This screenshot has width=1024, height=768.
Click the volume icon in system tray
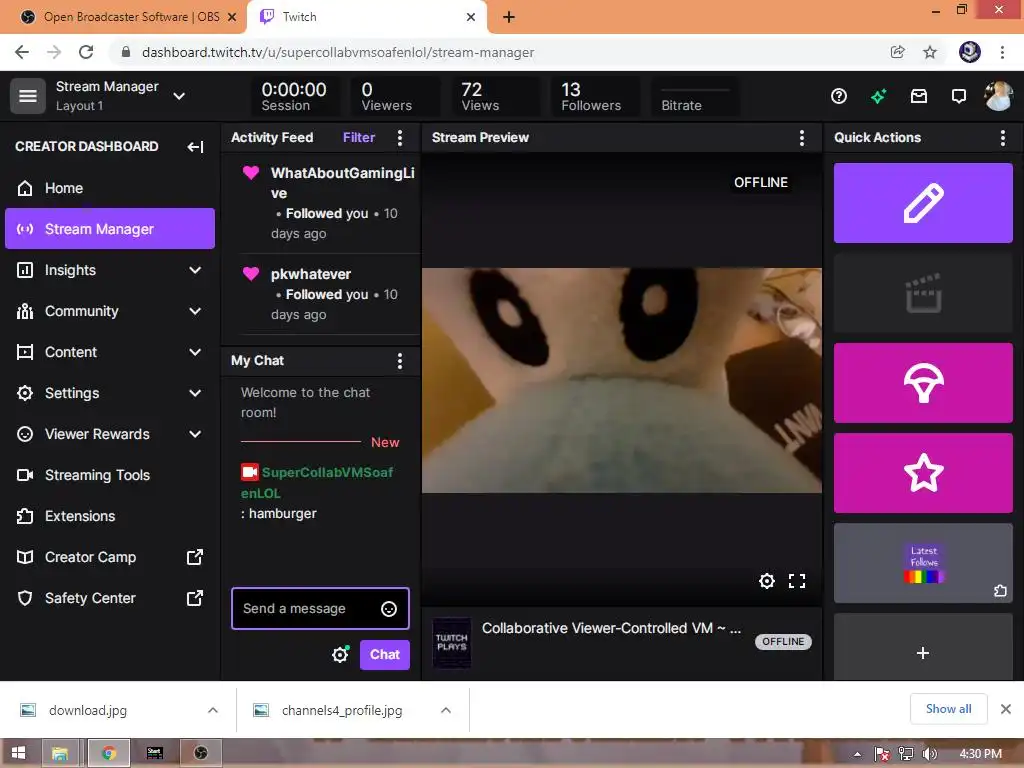coord(929,754)
